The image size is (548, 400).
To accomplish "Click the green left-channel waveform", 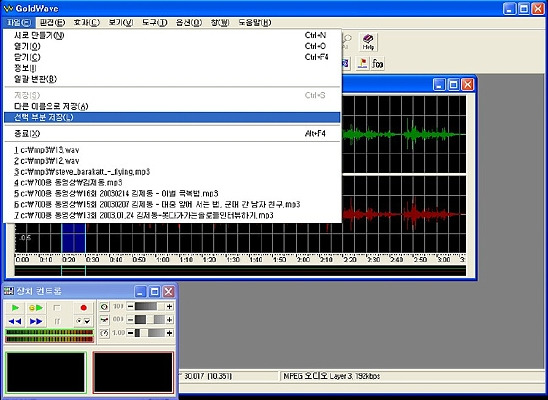I will pyautogui.click(x=404, y=134).
